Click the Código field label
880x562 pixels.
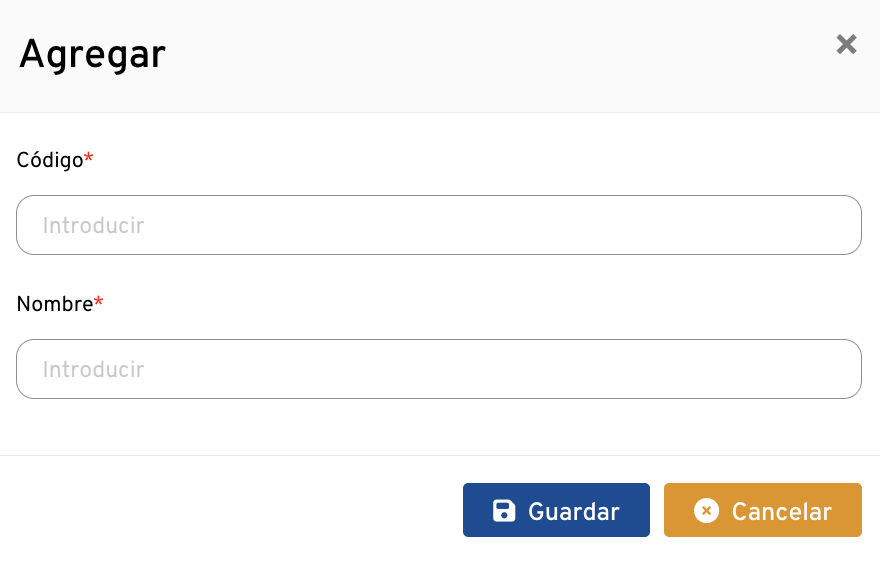50,160
